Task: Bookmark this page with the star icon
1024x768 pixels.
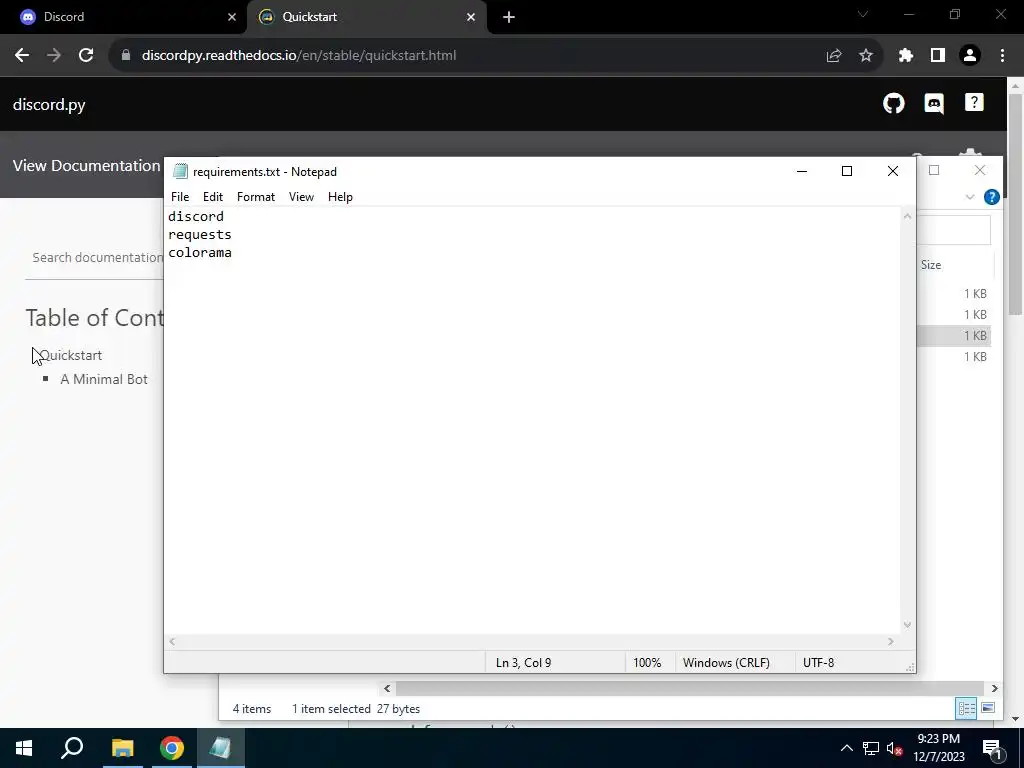Action: point(865,56)
